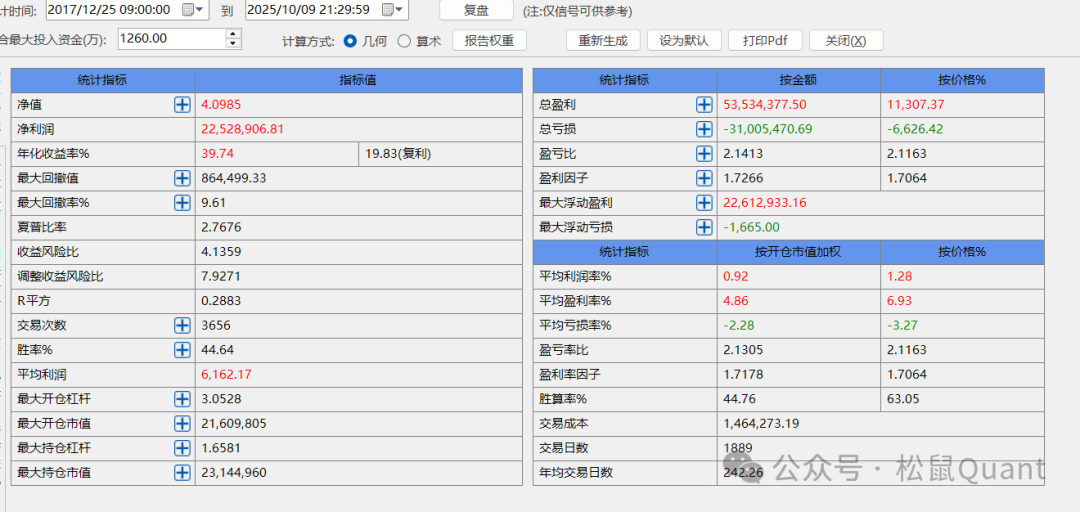Expand the 盈利因子 plus icon

click(704, 178)
